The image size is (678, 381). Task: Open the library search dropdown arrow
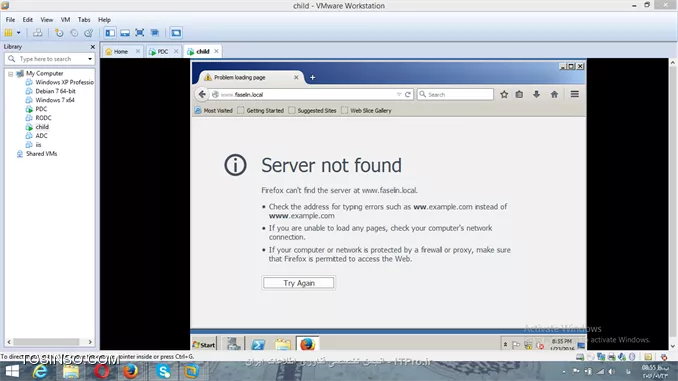pyautogui.click(x=90, y=59)
